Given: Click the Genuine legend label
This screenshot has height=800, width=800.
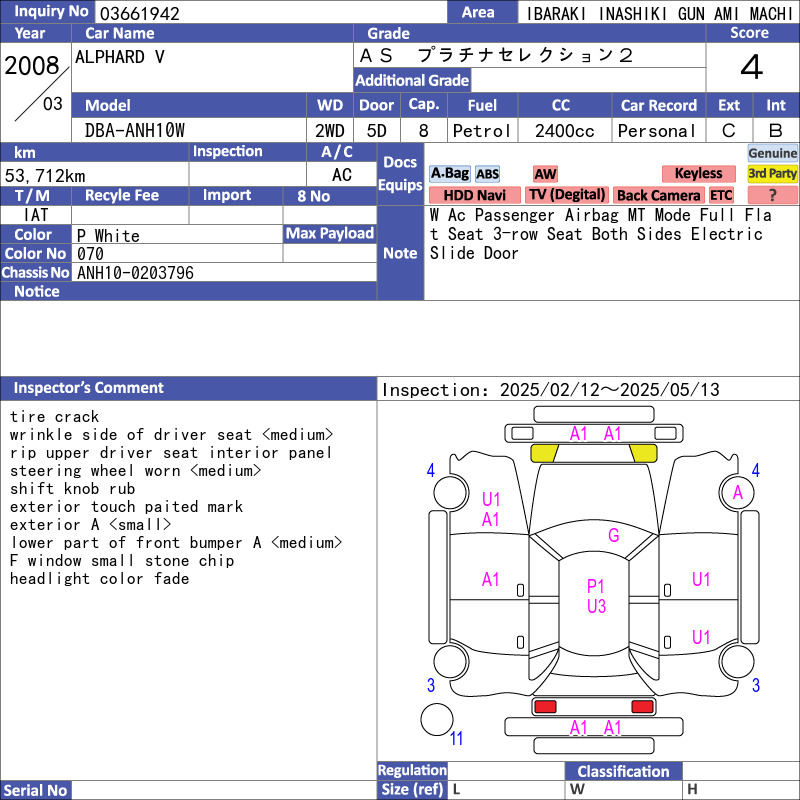Looking at the screenshot, I should click(x=773, y=153).
